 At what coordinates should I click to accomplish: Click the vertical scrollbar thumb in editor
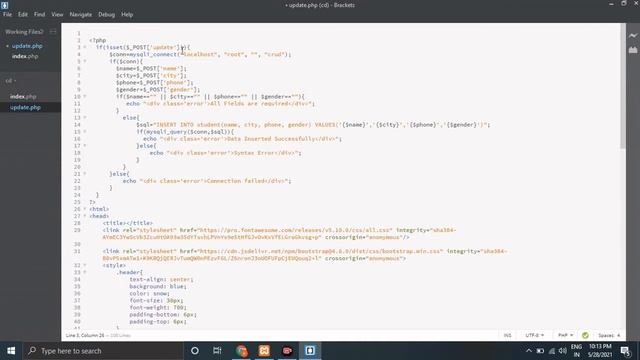pos(622,86)
